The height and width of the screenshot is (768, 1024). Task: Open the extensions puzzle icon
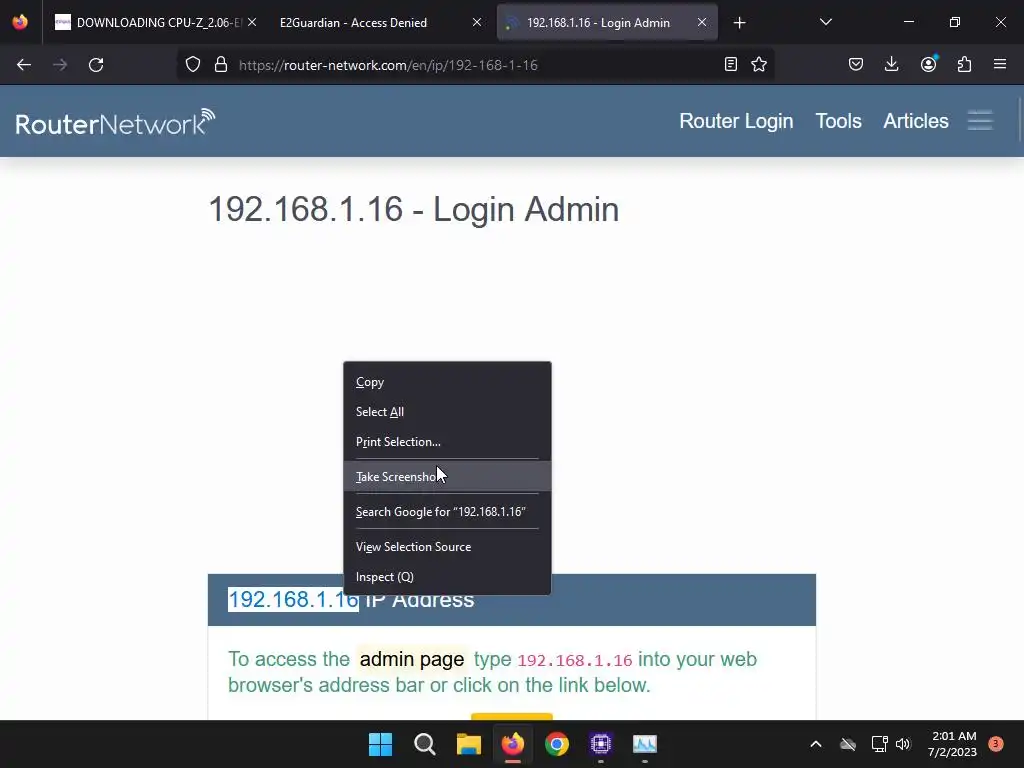[964, 64]
